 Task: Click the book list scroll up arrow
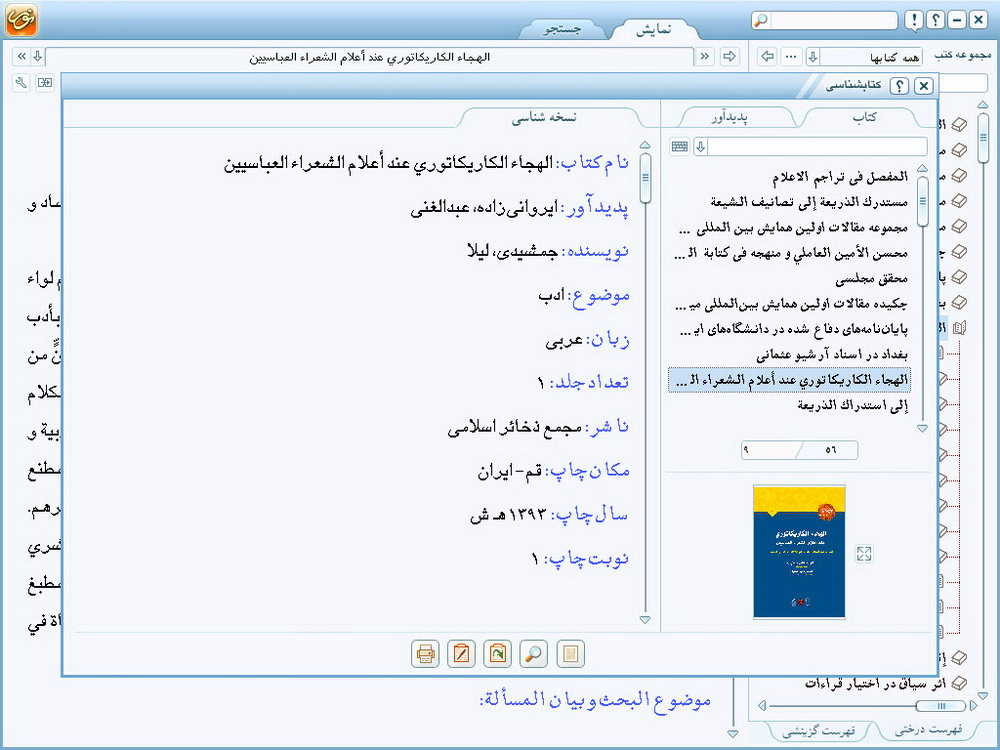coord(922,168)
